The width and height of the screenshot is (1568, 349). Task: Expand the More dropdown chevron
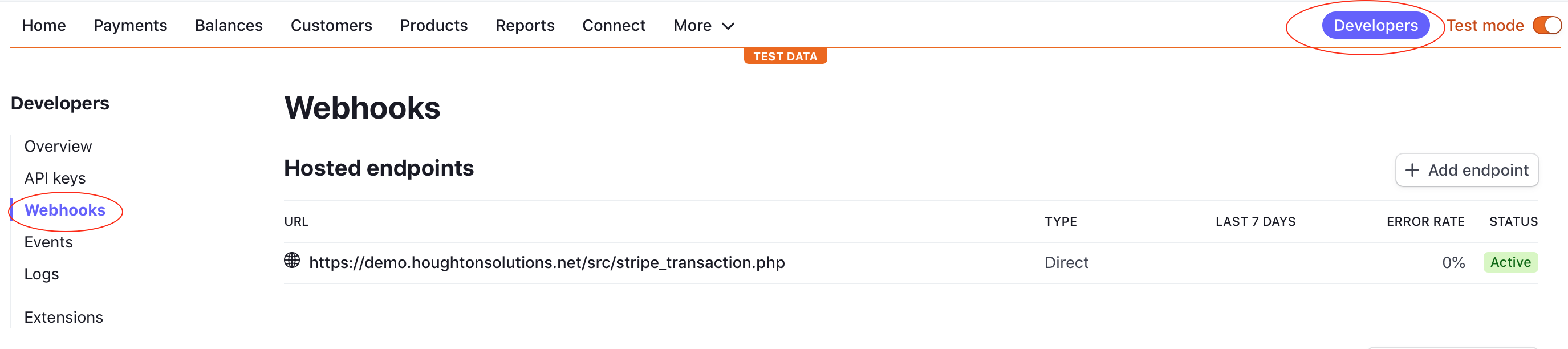[728, 26]
